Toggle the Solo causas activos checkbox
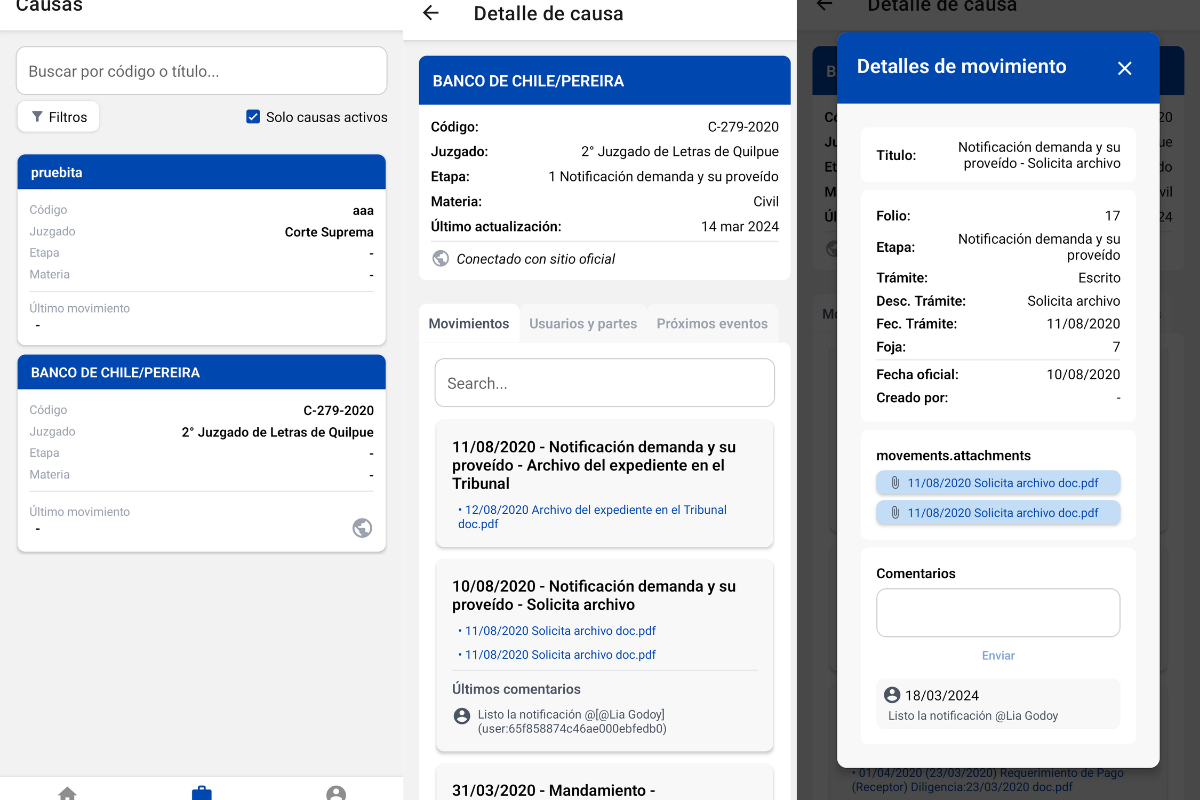1200x800 pixels. click(253, 117)
